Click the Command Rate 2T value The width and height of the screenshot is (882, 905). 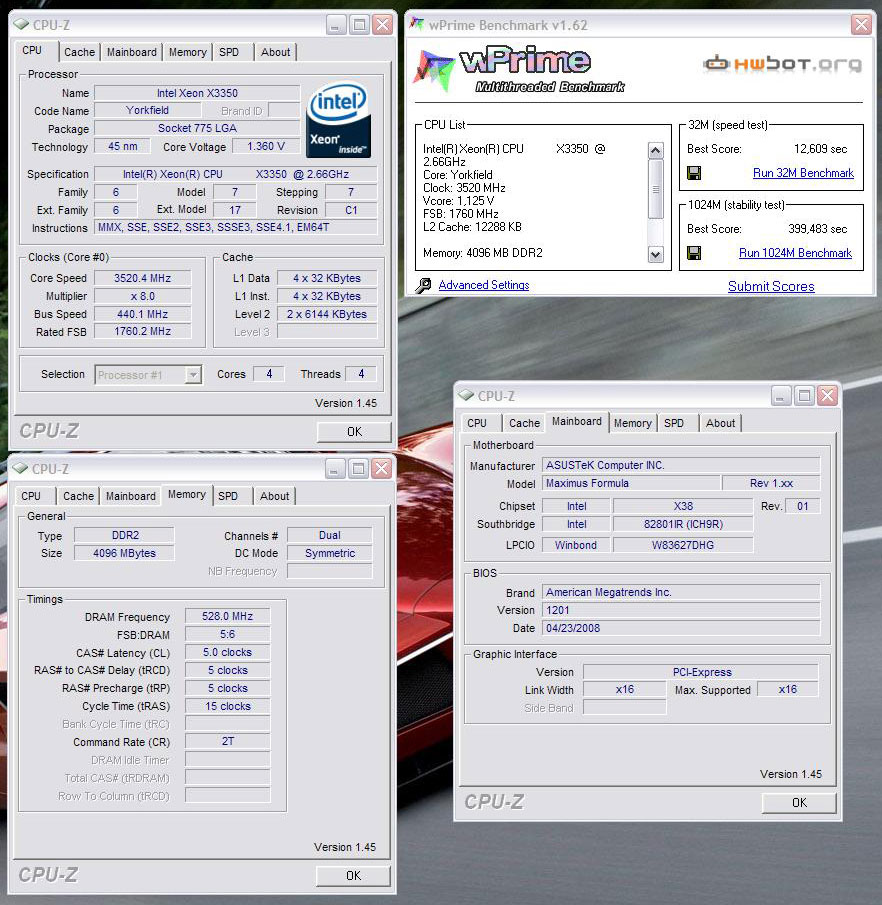tap(227, 741)
